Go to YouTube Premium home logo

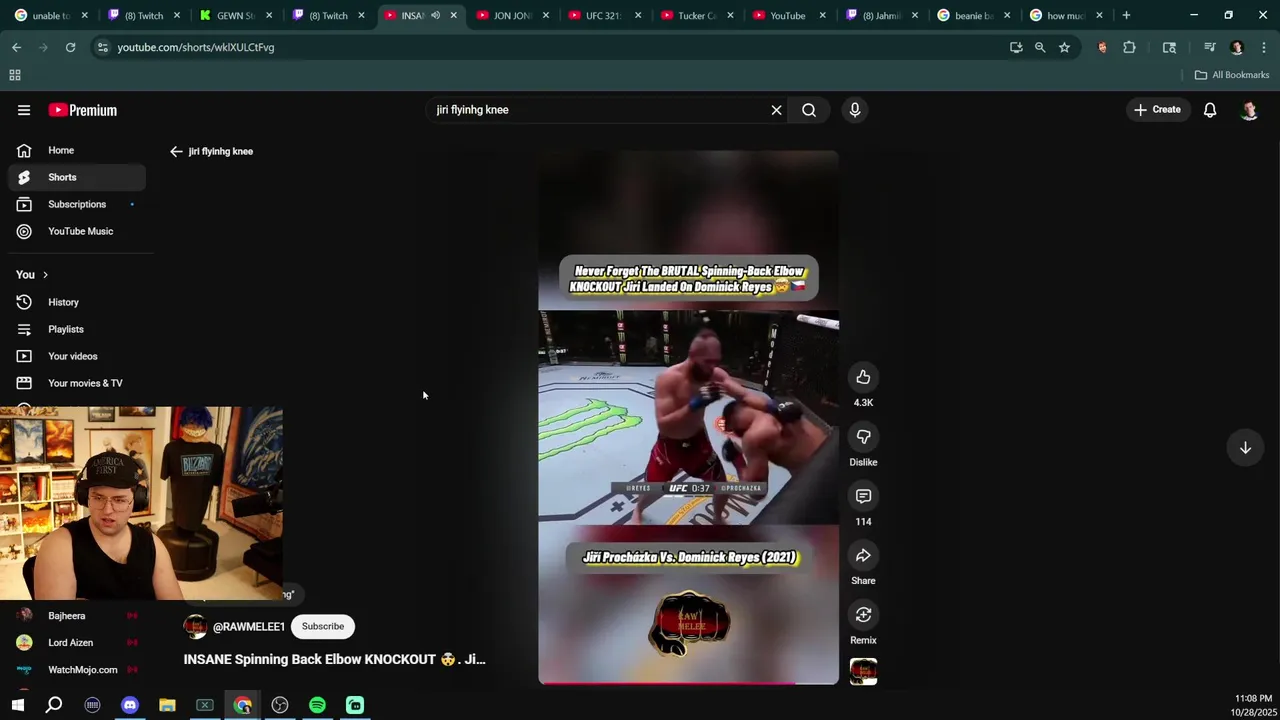pos(83,110)
